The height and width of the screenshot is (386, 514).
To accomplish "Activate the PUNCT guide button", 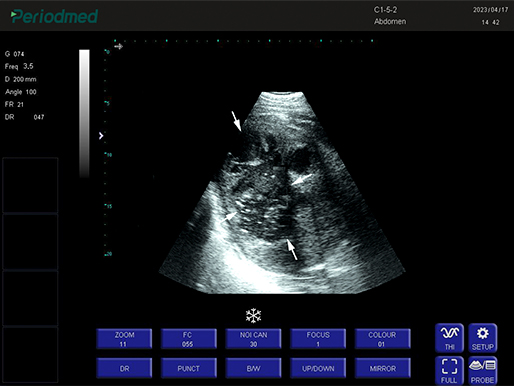I will pyautogui.click(x=189, y=368).
